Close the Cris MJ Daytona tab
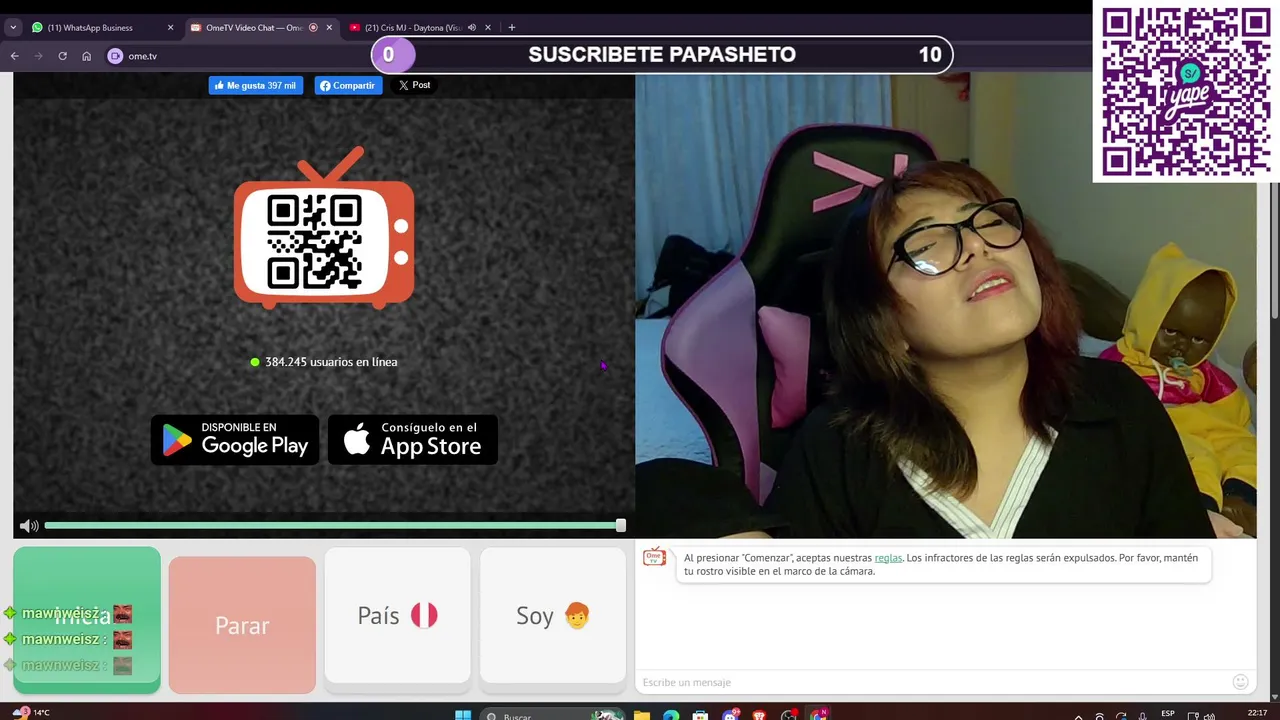Screen dimensions: 1280x720 point(488,28)
